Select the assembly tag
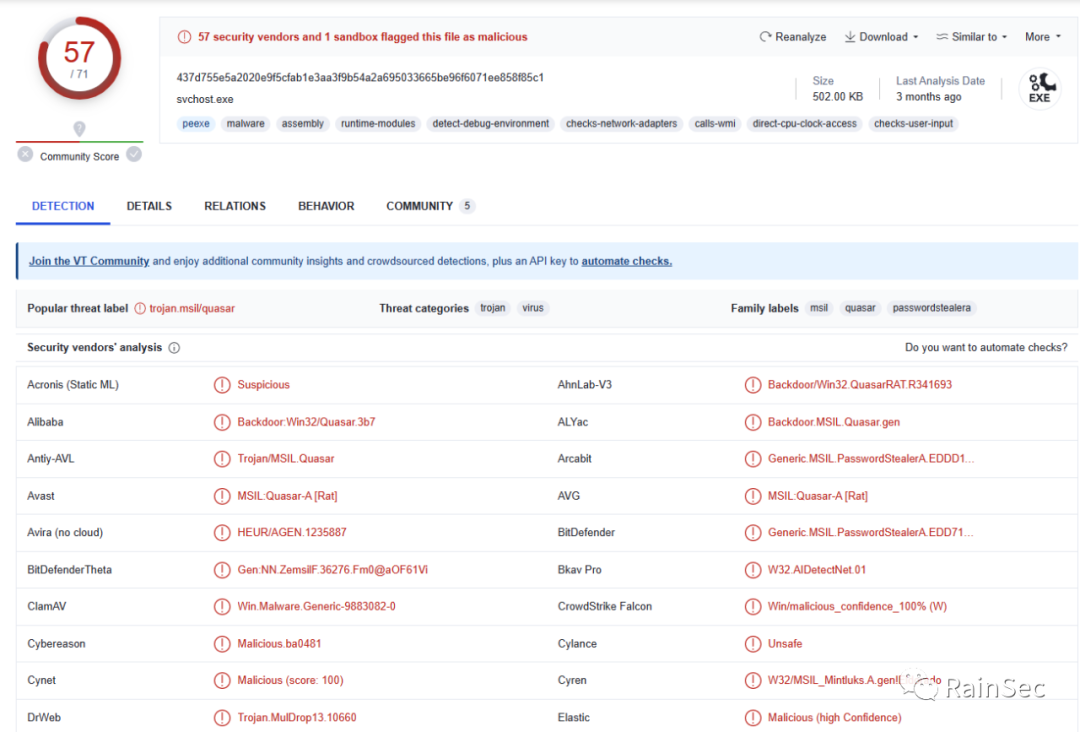Screen dimensions: 1080x732 click(x=302, y=123)
